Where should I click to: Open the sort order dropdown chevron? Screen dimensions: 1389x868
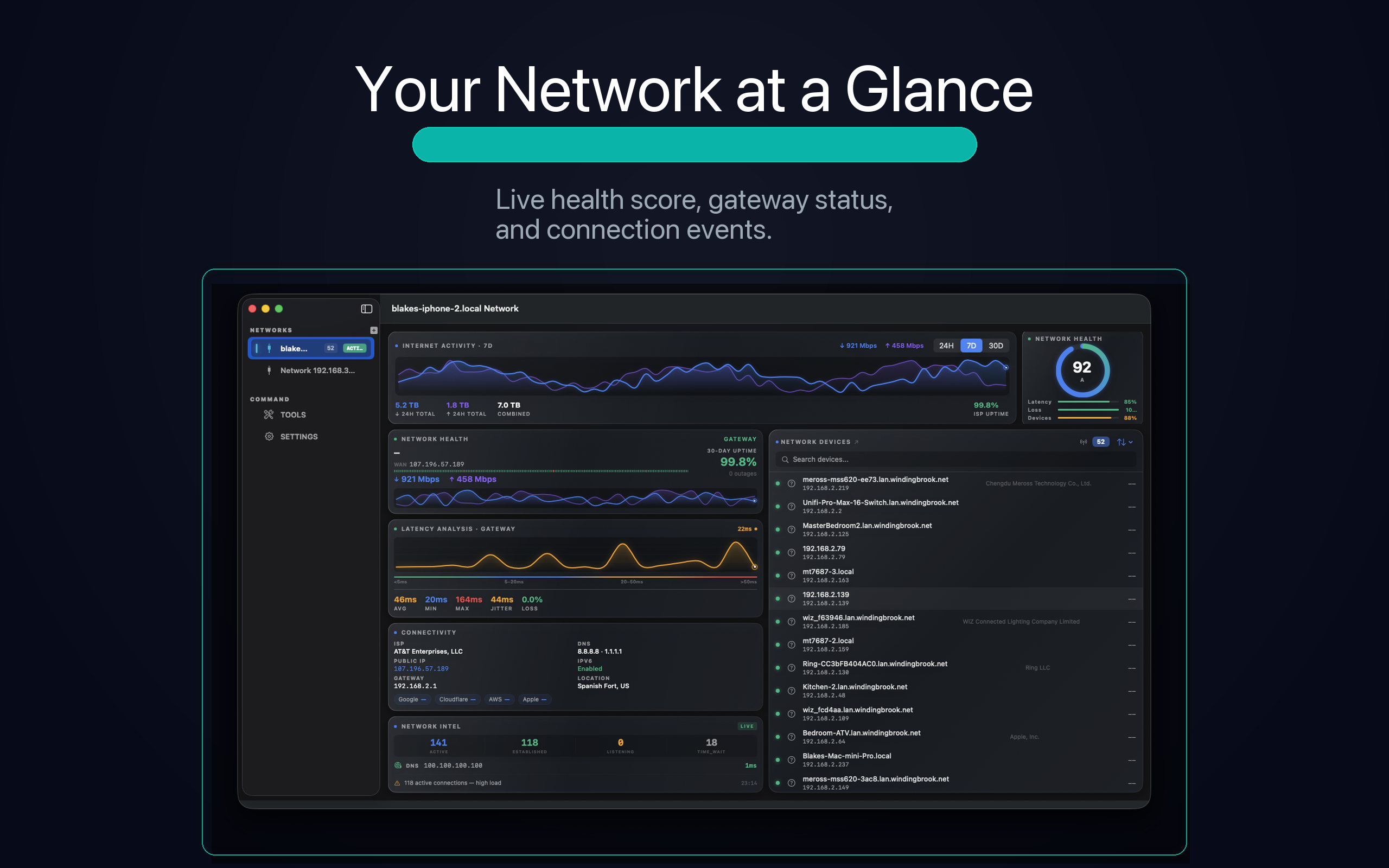(1131, 442)
